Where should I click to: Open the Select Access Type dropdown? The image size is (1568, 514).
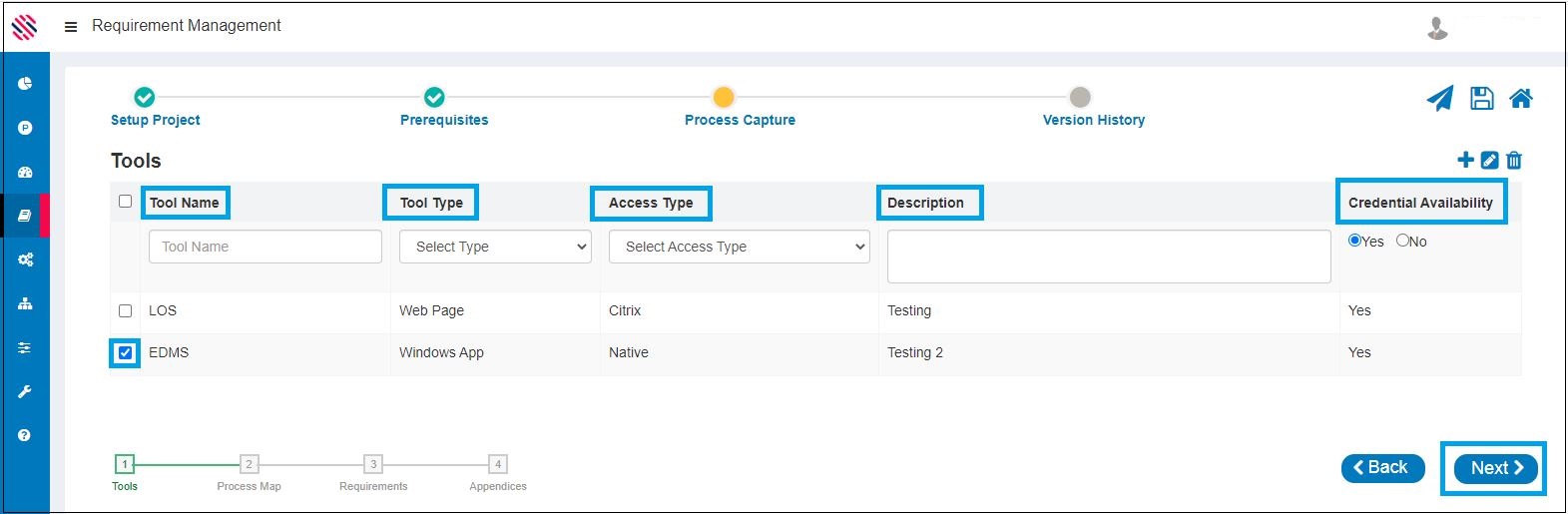click(739, 247)
